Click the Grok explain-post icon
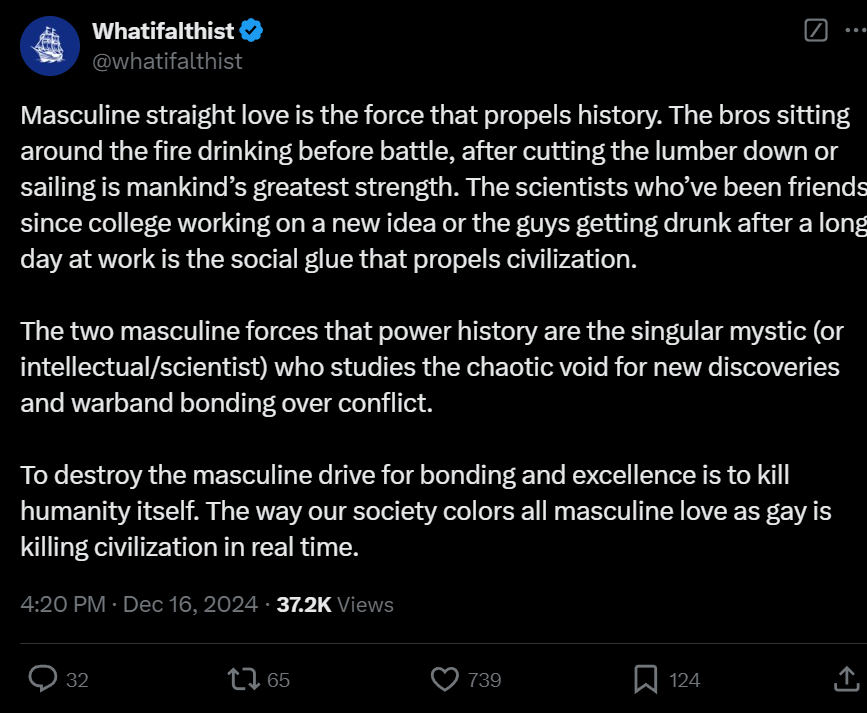The height and width of the screenshot is (713, 867). [816, 30]
